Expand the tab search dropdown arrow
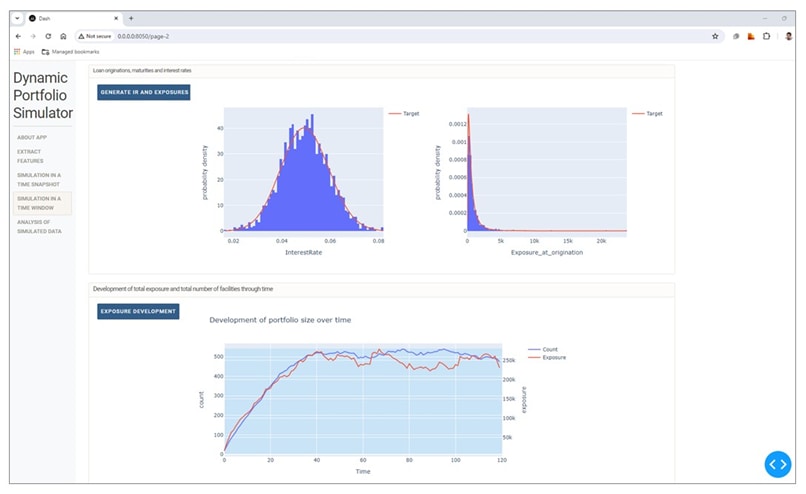806x494 pixels. [x=18, y=18]
